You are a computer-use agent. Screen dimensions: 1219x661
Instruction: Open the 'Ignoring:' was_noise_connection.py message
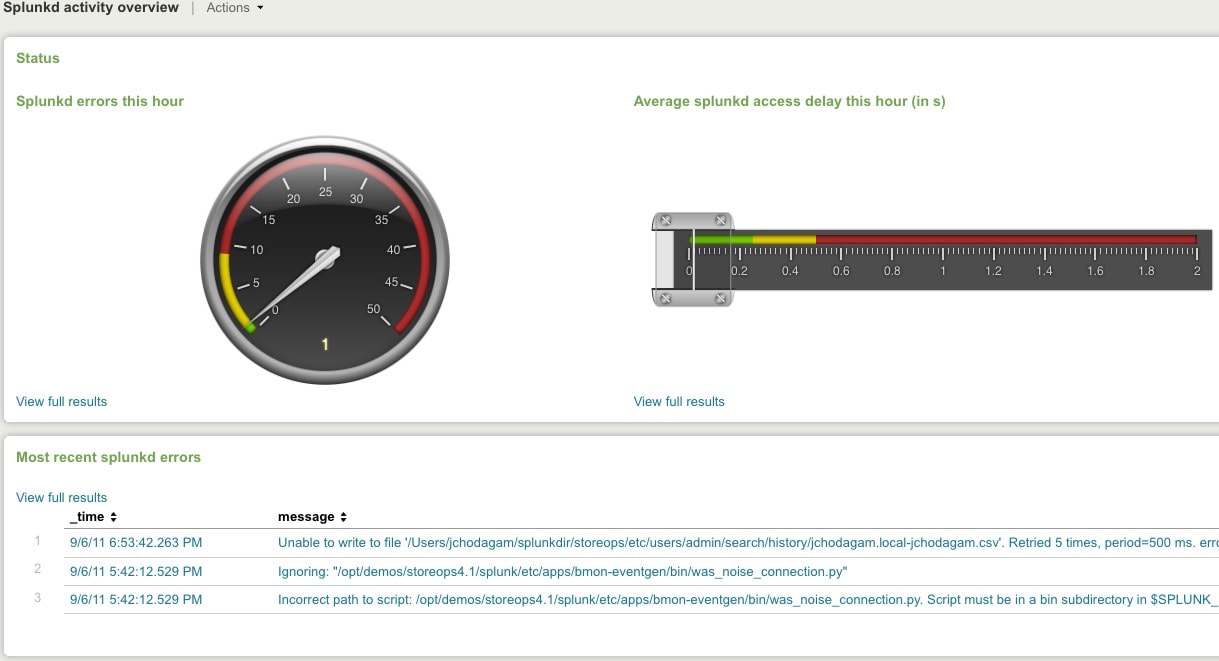562,571
